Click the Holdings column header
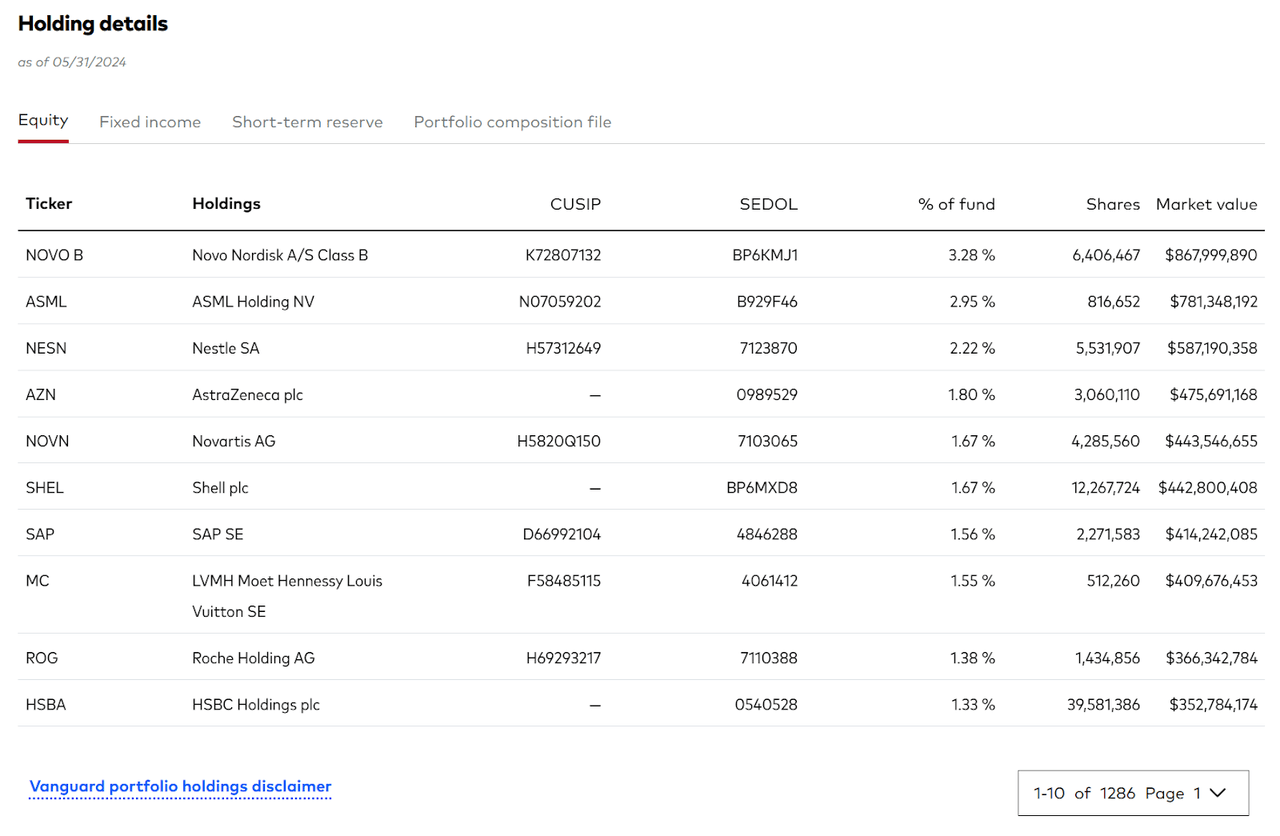Screen dimensions: 1280x836 click(x=226, y=204)
